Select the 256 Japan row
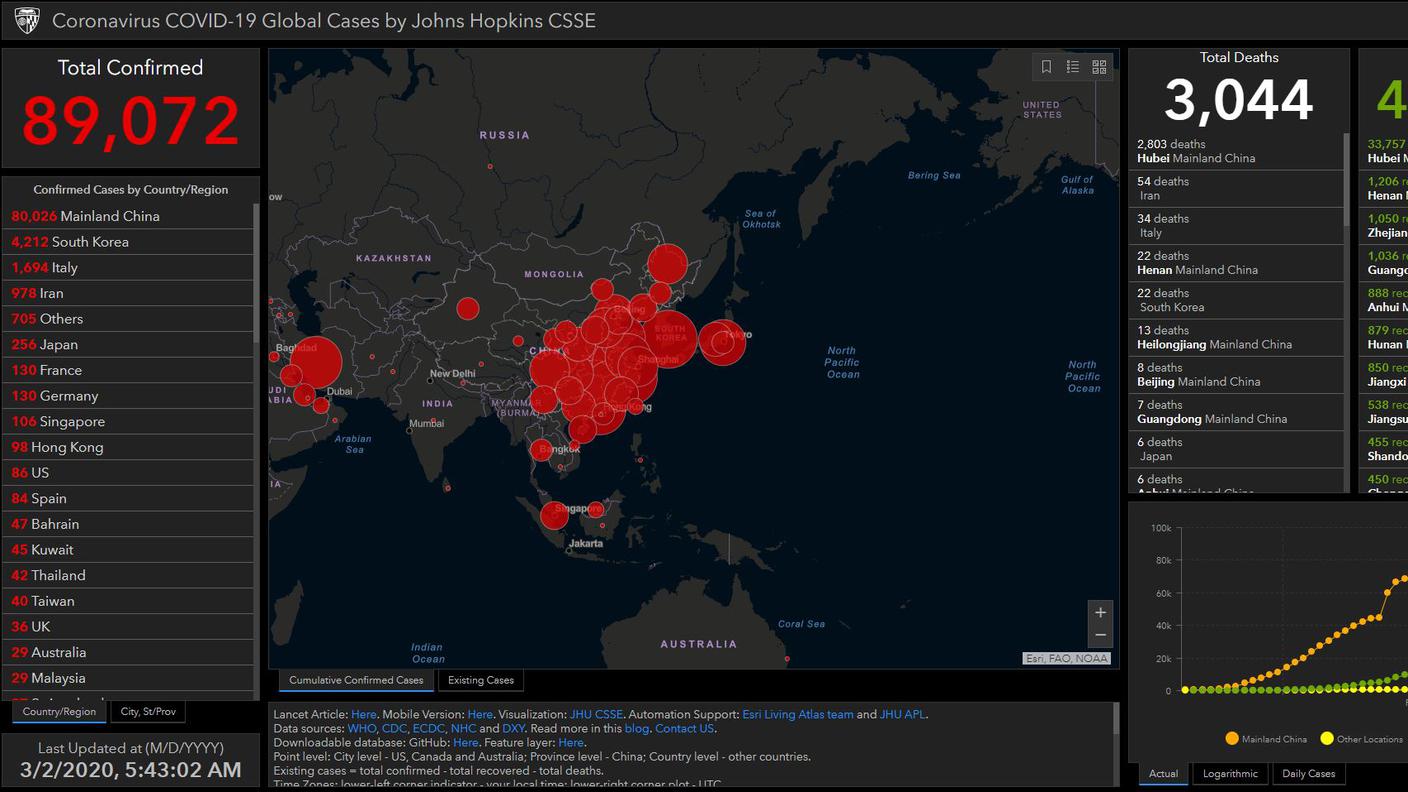Image resolution: width=1408 pixels, height=792 pixels. (129, 345)
